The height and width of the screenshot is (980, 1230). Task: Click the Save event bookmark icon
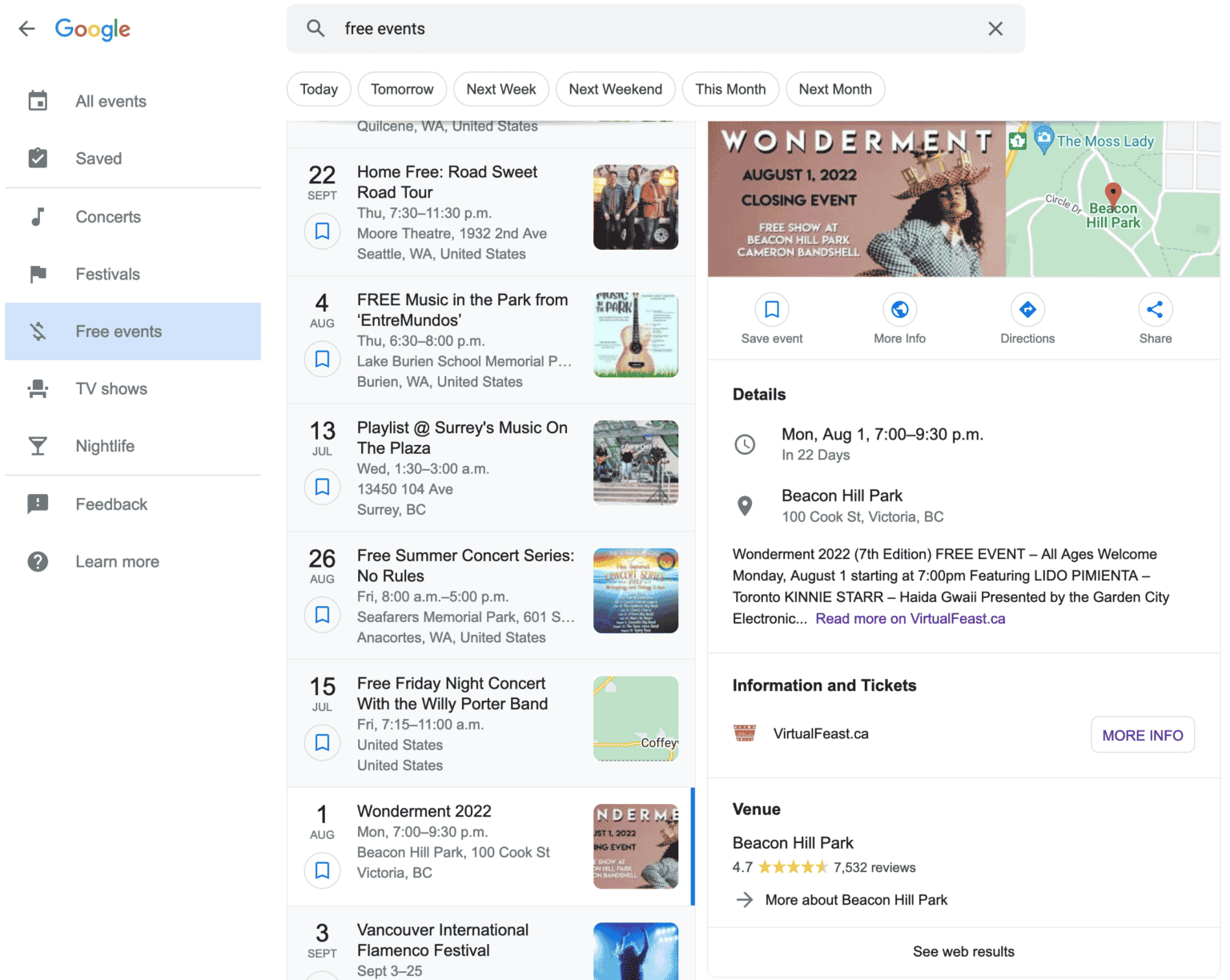(x=771, y=309)
